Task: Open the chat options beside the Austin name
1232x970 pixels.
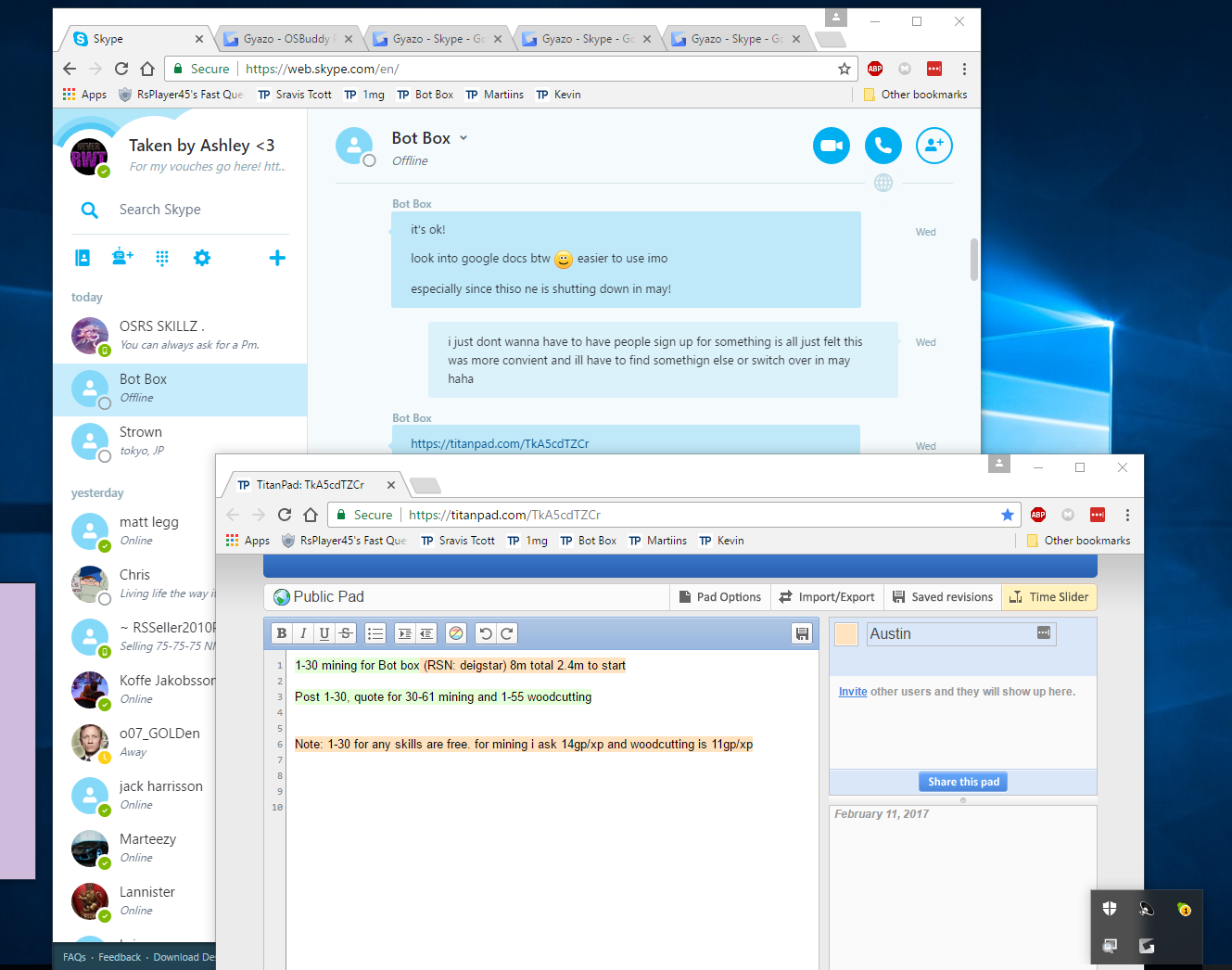Action: tap(1044, 632)
